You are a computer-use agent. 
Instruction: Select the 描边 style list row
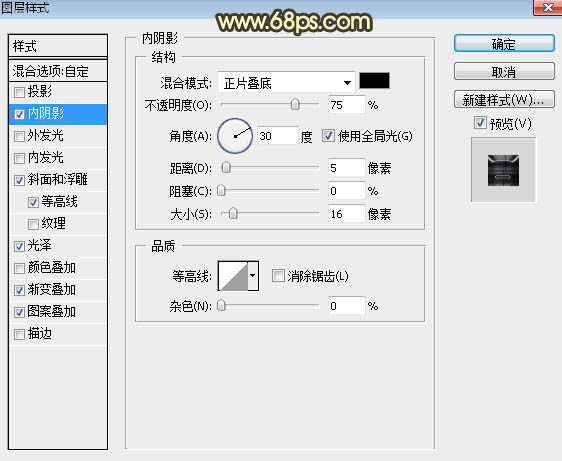58,334
